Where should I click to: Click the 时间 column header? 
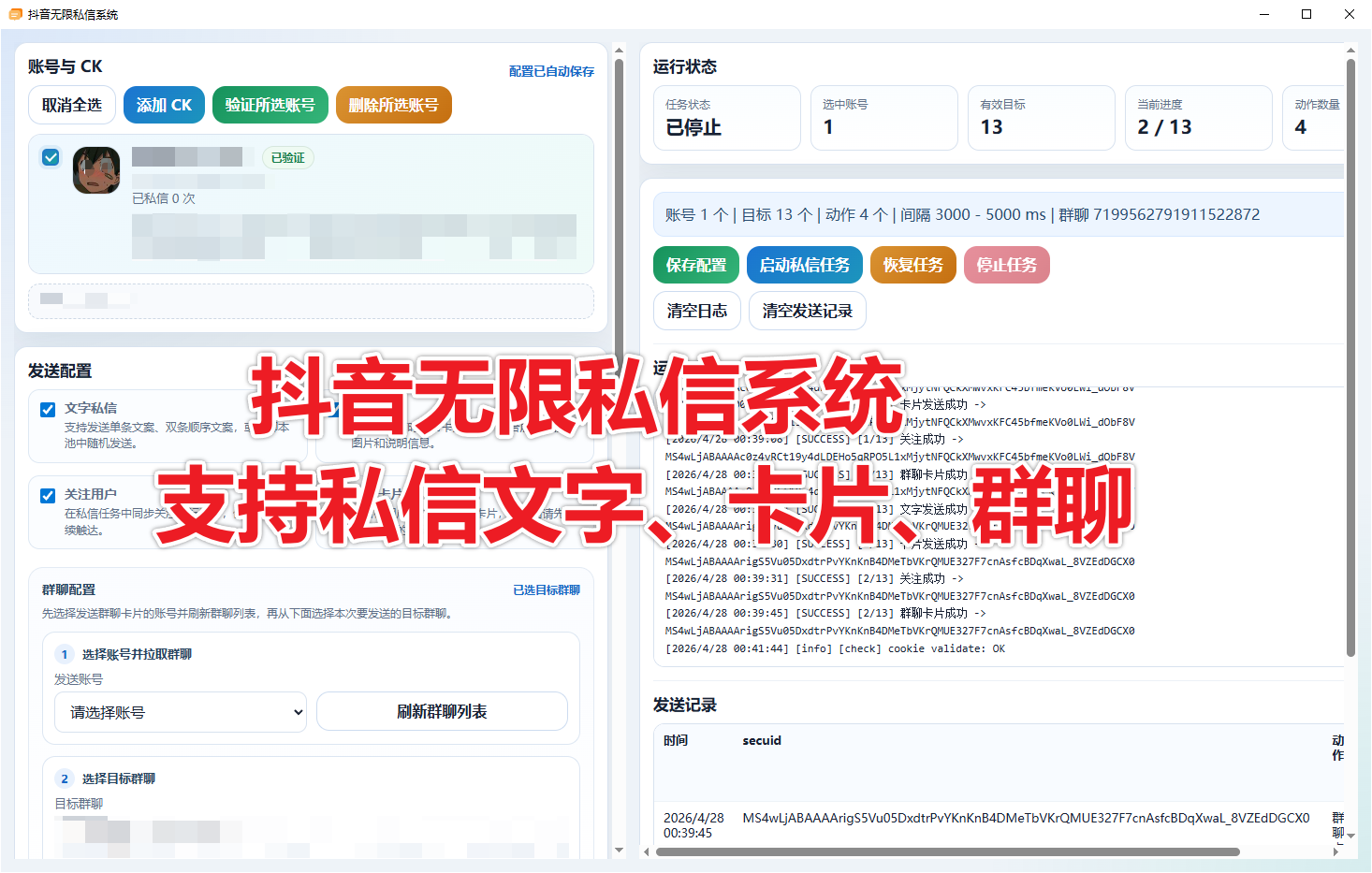pos(676,741)
